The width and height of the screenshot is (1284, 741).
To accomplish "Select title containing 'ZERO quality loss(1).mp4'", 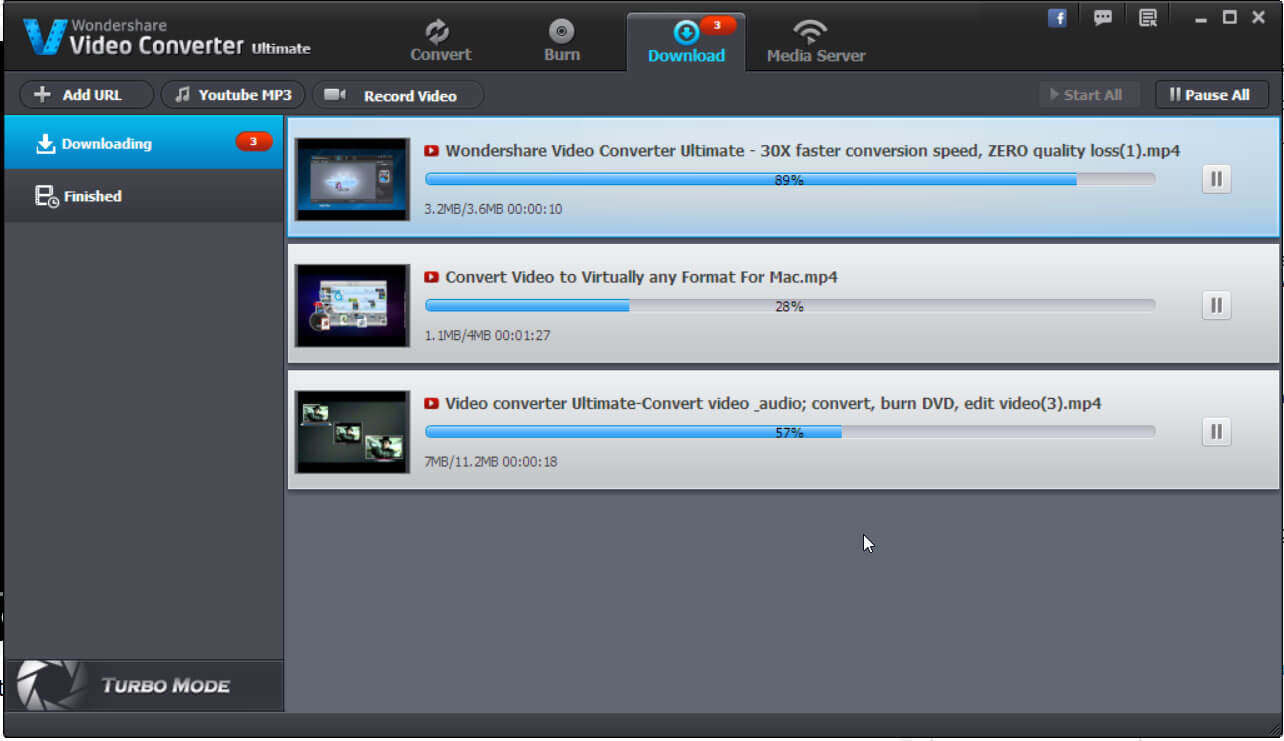I will 813,151.
